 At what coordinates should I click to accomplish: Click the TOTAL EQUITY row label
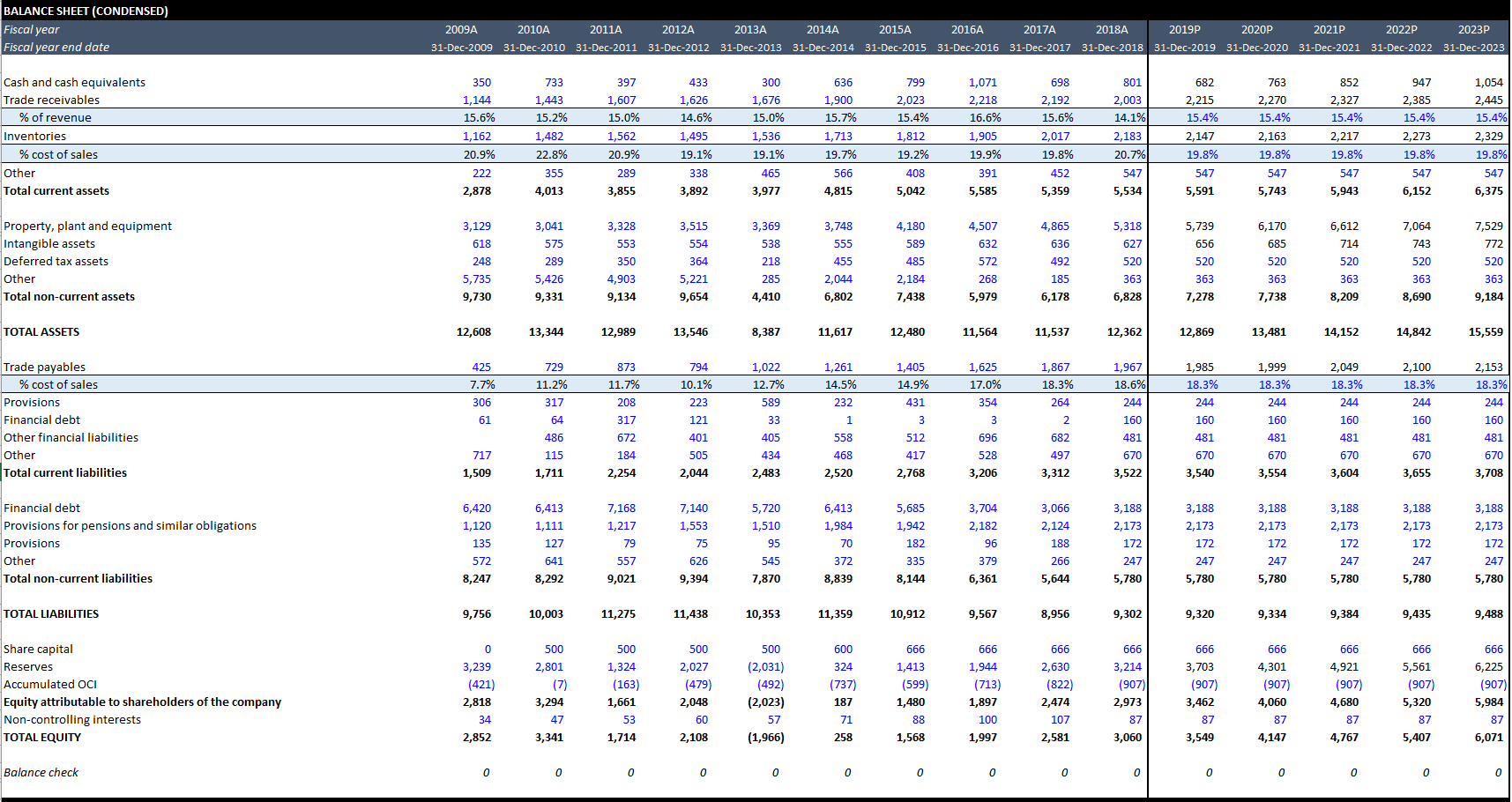(42, 738)
